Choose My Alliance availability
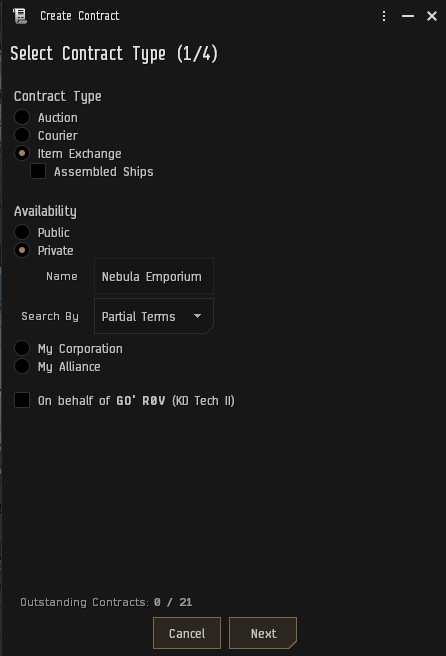Screen dimensions: 446x656 tap(22, 366)
